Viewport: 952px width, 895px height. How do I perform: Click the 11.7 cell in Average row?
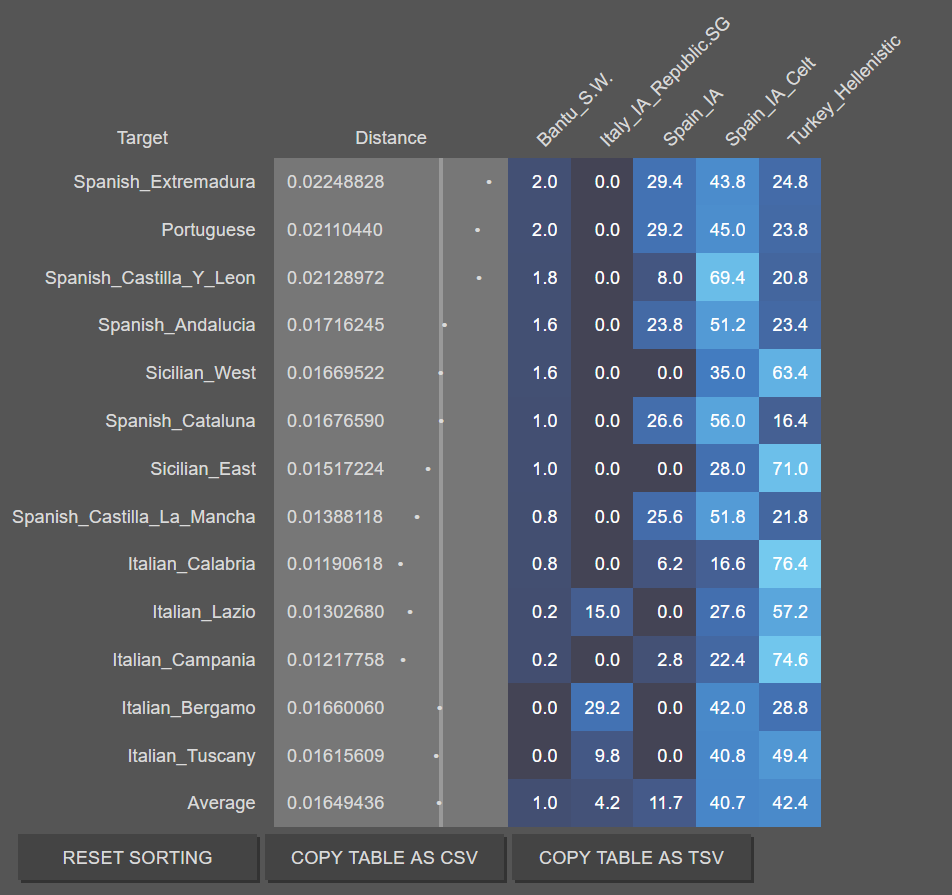click(665, 803)
